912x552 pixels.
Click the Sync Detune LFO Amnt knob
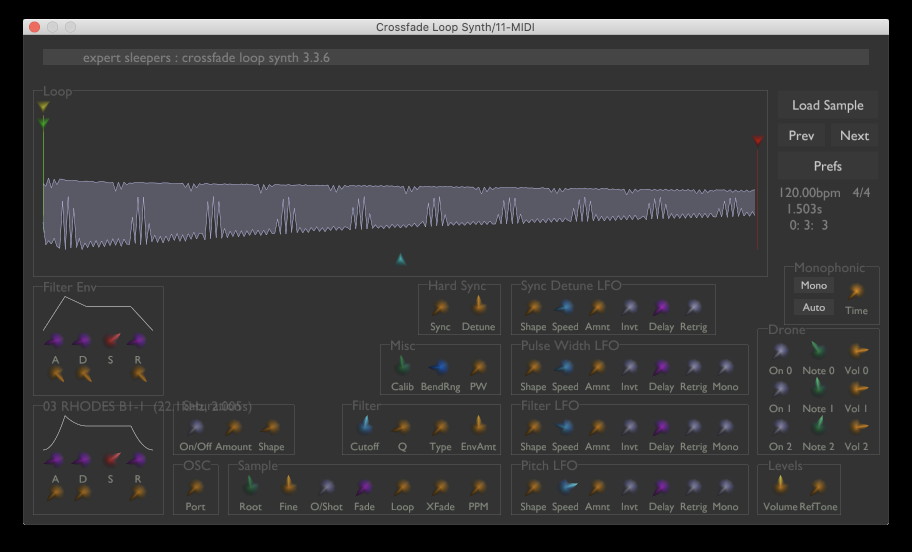pyautogui.click(x=597, y=307)
